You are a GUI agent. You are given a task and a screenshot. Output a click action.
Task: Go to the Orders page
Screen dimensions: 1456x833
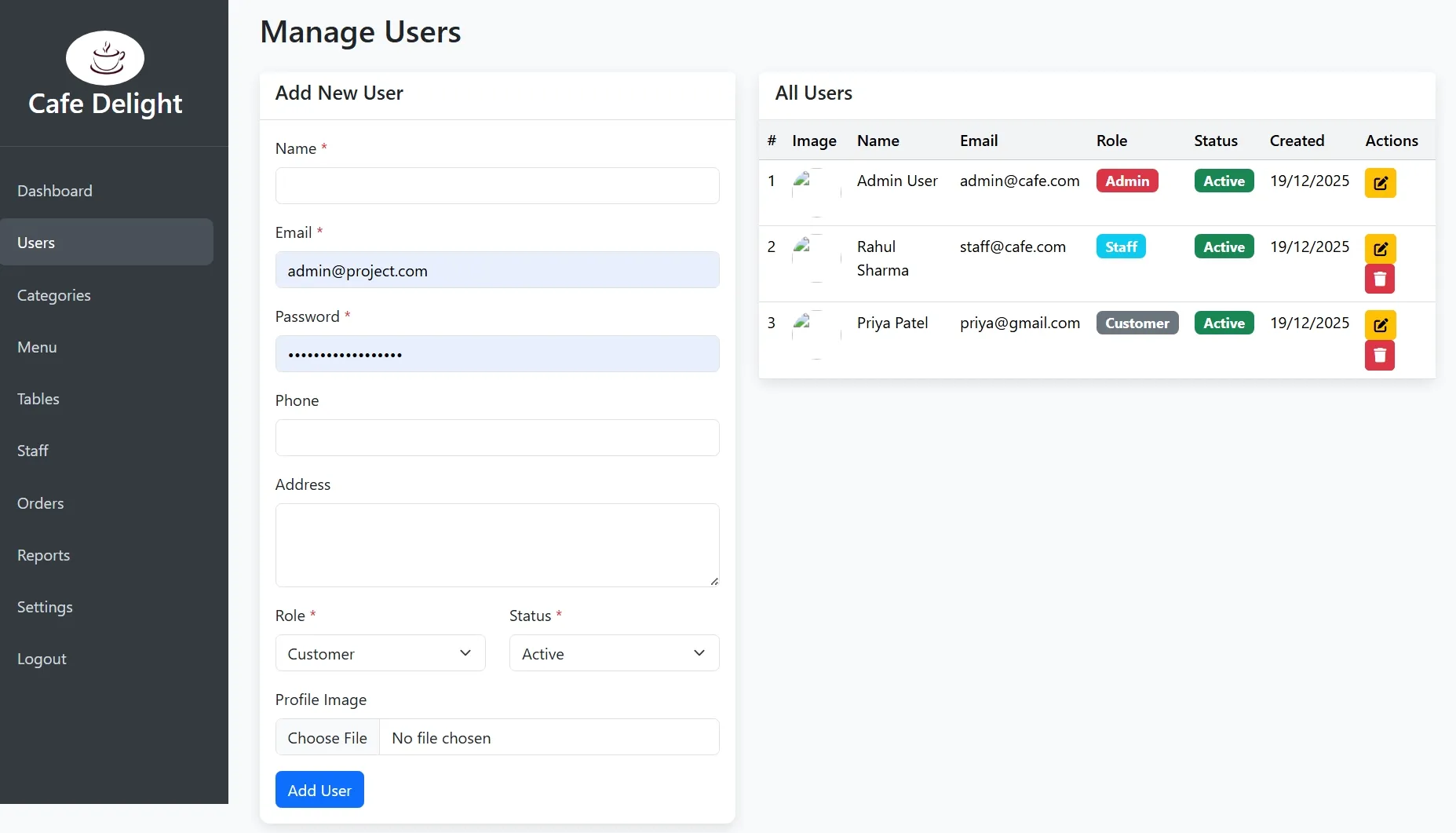[40, 502]
